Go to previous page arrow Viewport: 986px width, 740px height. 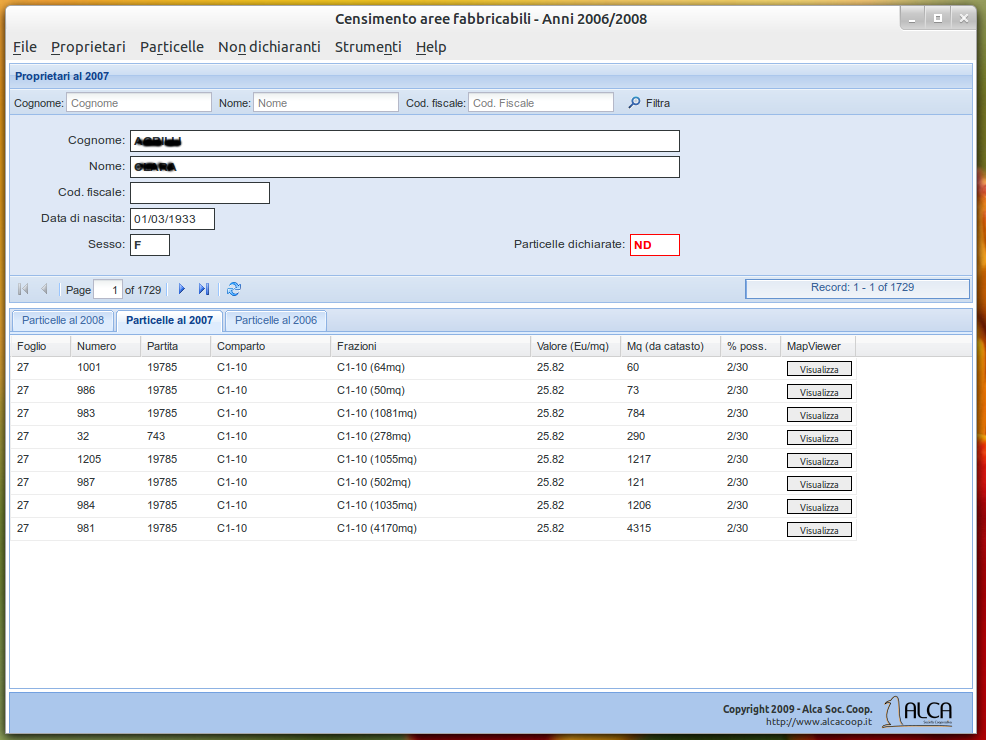44,289
